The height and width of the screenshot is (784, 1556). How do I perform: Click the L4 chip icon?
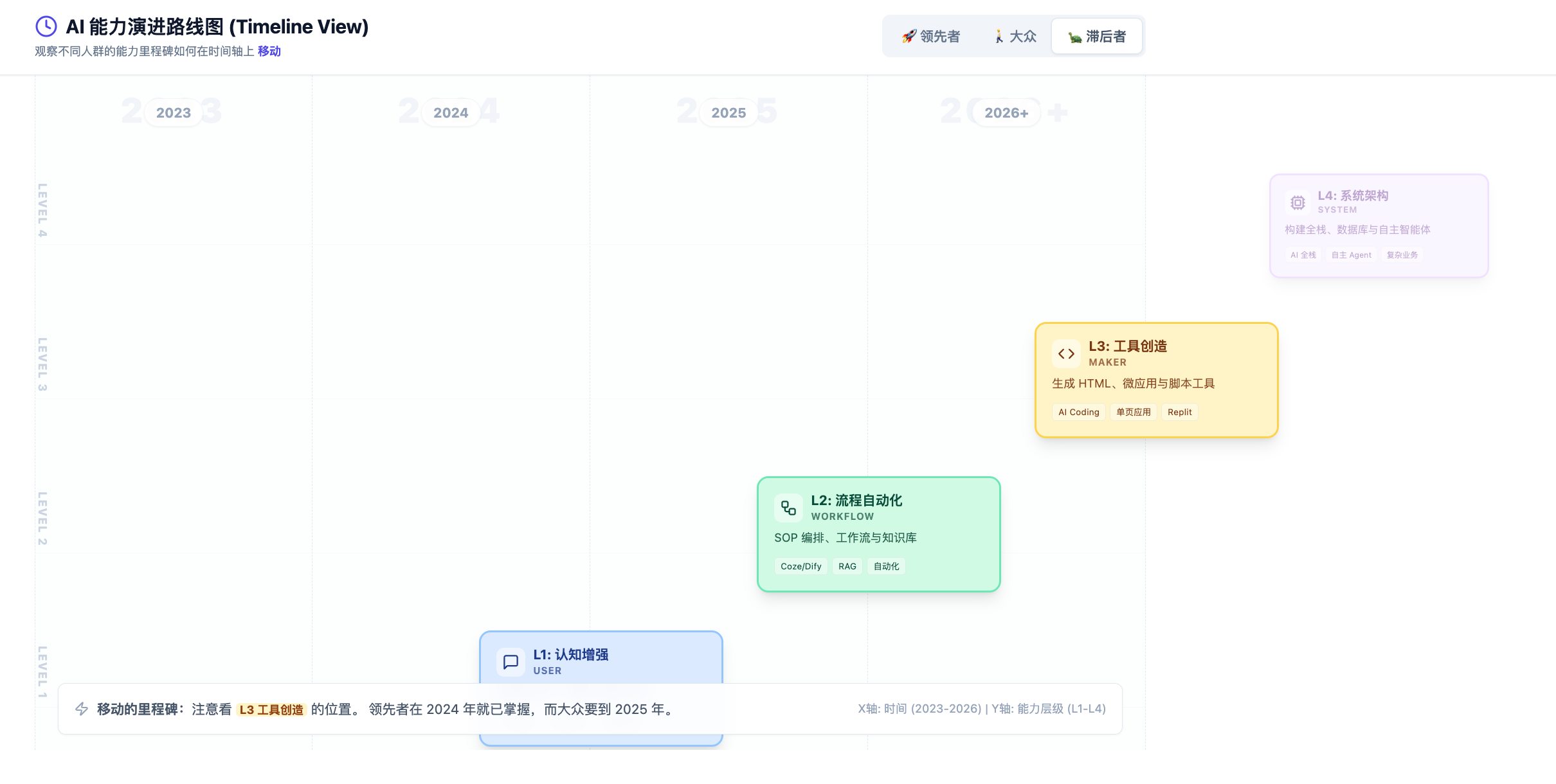click(x=1298, y=203)
